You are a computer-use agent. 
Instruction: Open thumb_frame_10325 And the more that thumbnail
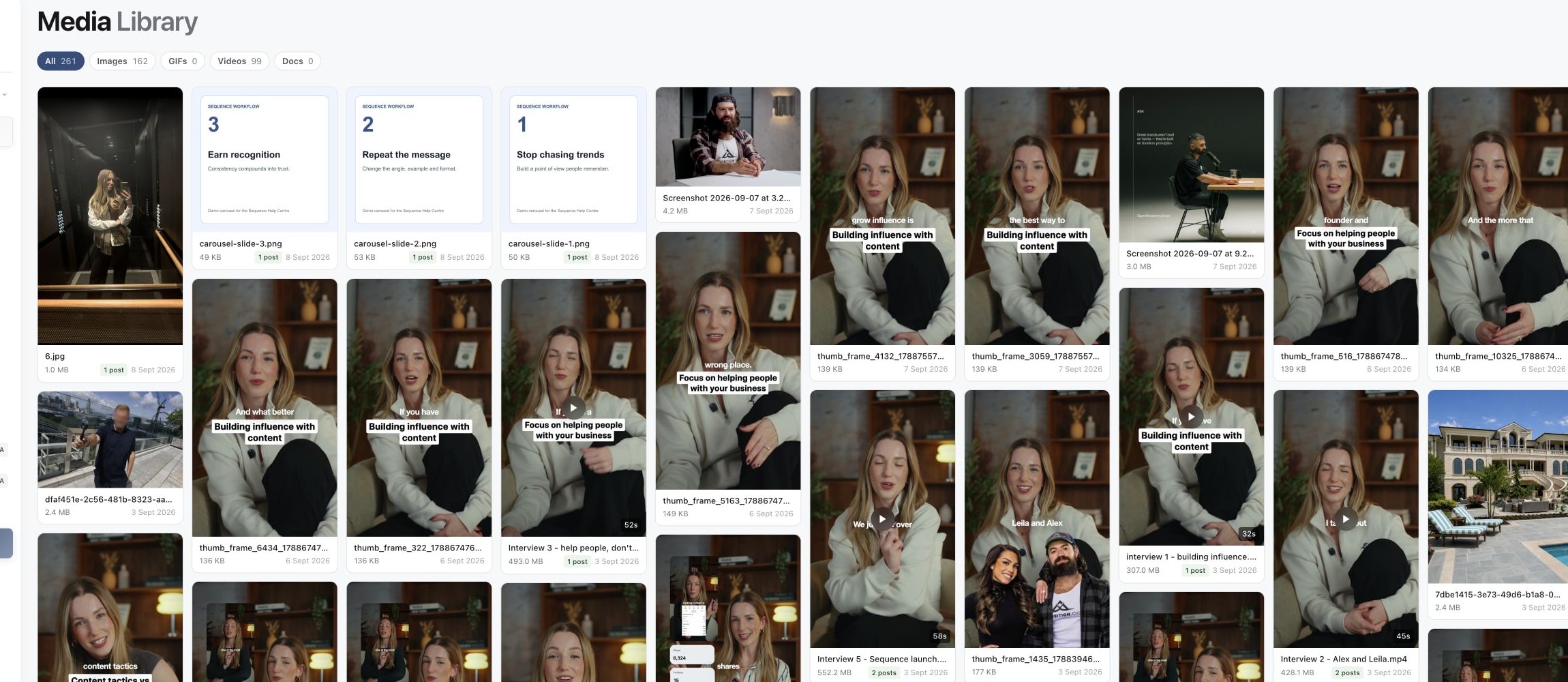tap(1498, 216)
